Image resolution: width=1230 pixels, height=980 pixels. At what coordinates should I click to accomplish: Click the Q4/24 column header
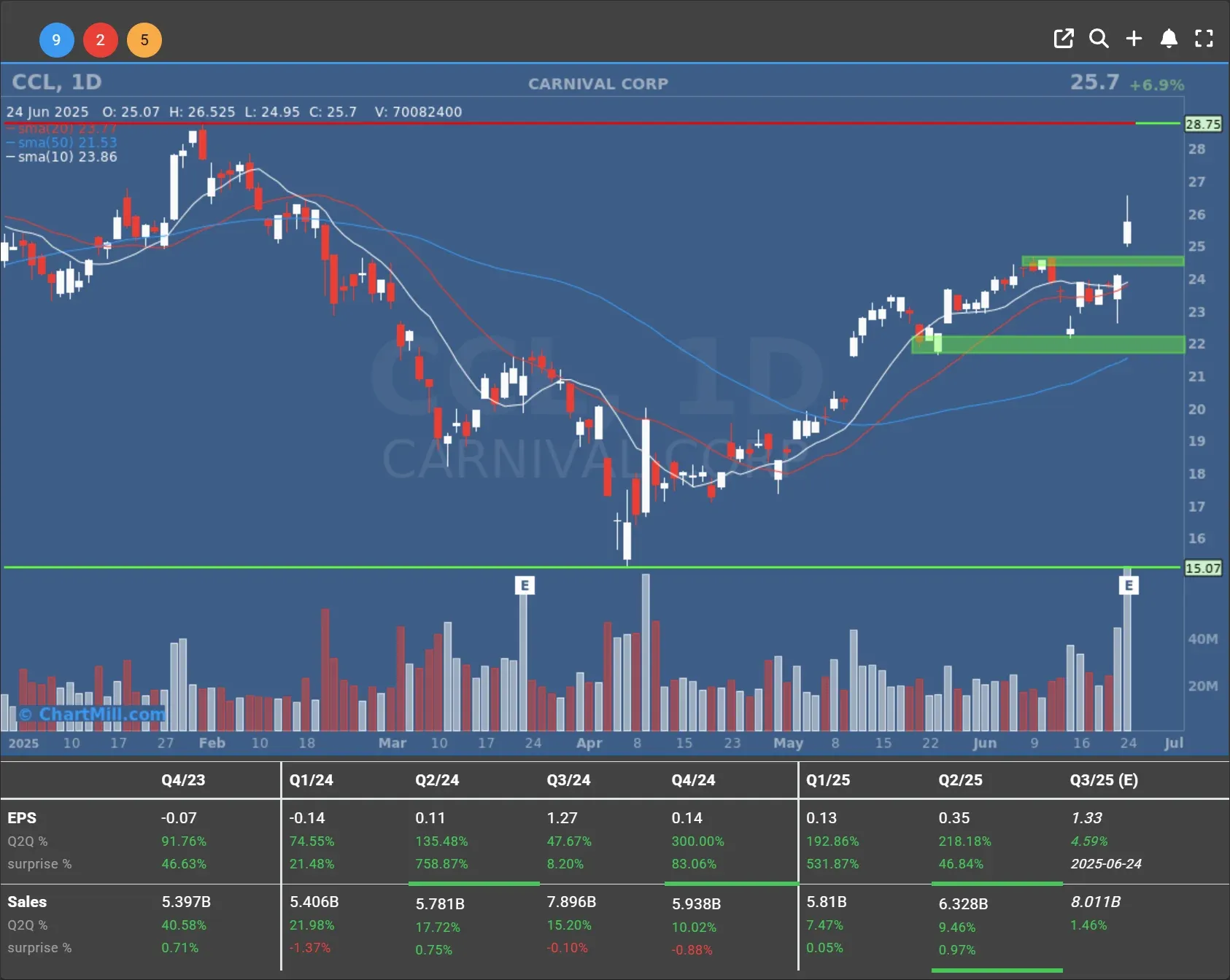693,779
